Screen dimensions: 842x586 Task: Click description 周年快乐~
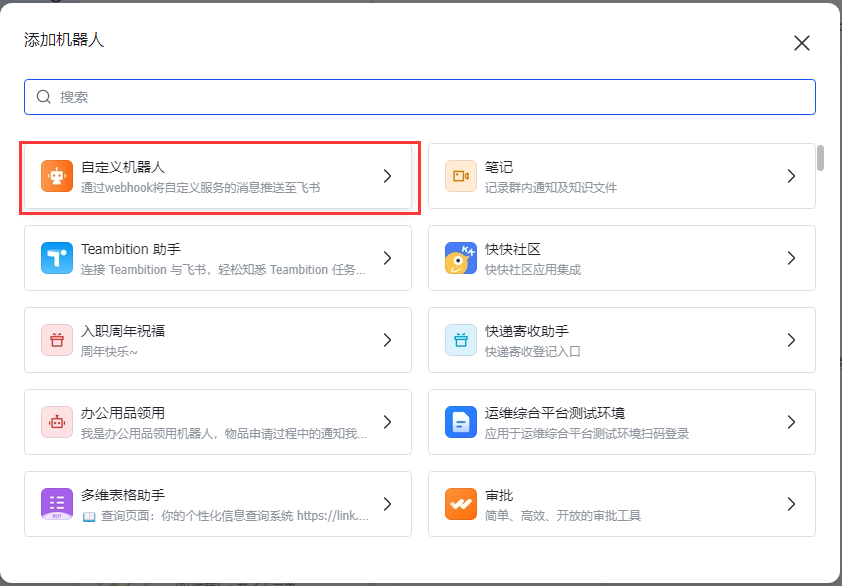coord(109,351)
